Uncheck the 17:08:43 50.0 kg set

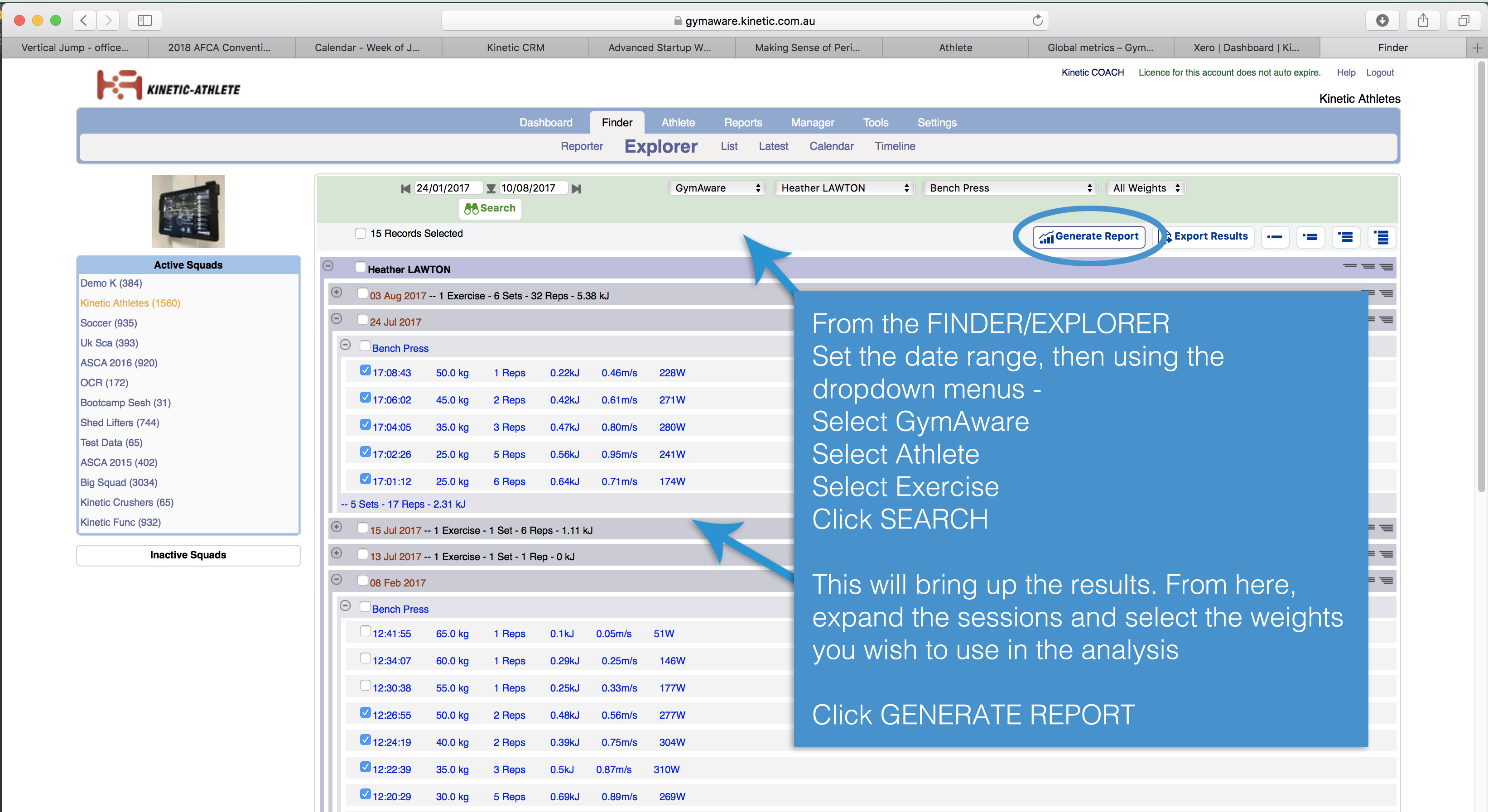coord(365,370)
